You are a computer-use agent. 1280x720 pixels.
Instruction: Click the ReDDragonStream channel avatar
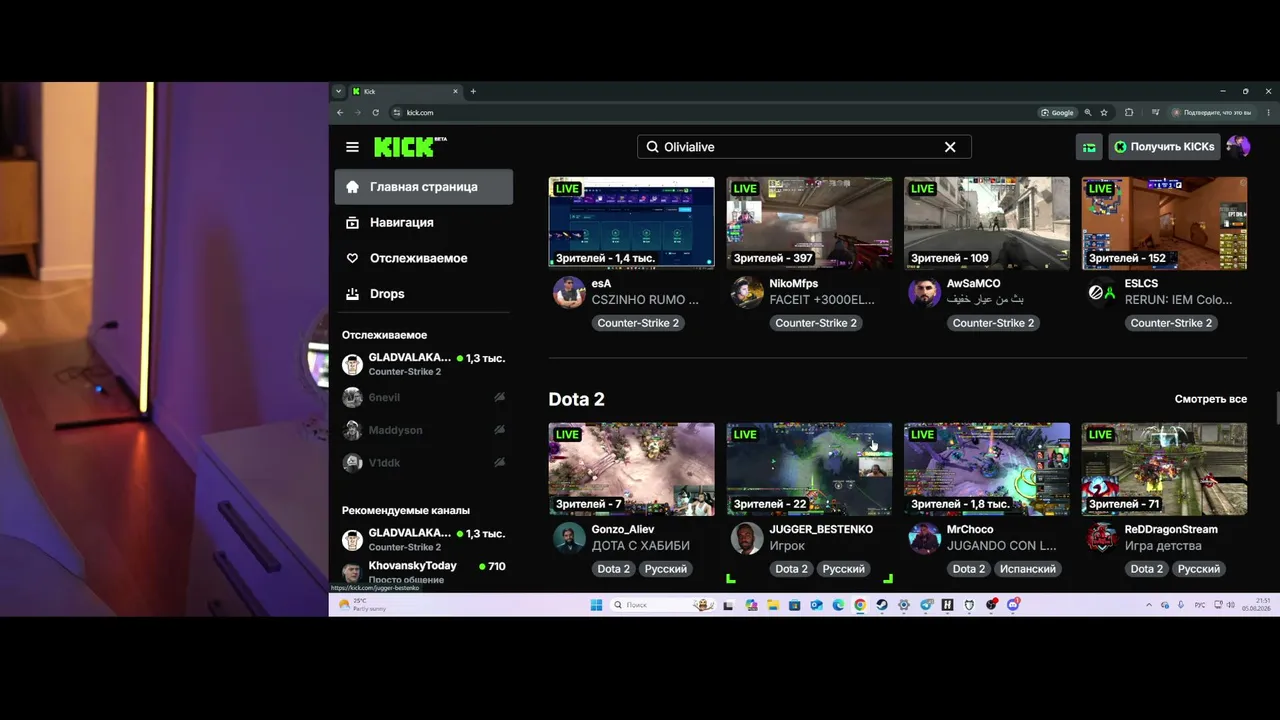click(1102, 538)
